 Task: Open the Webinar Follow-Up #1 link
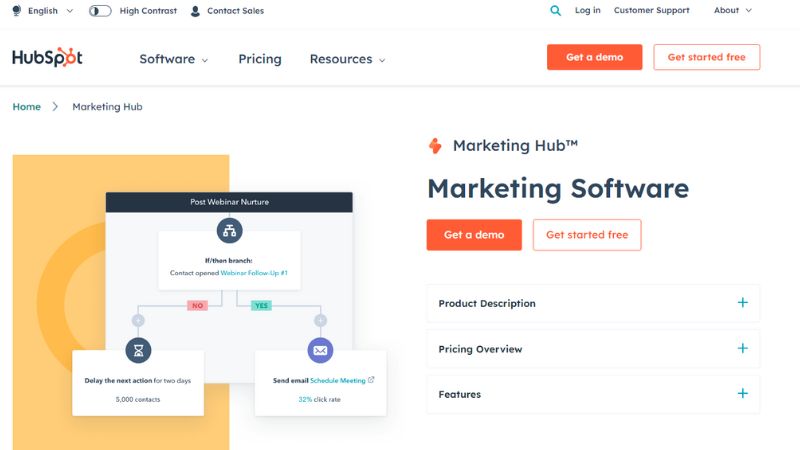click(x=254, y=273)
